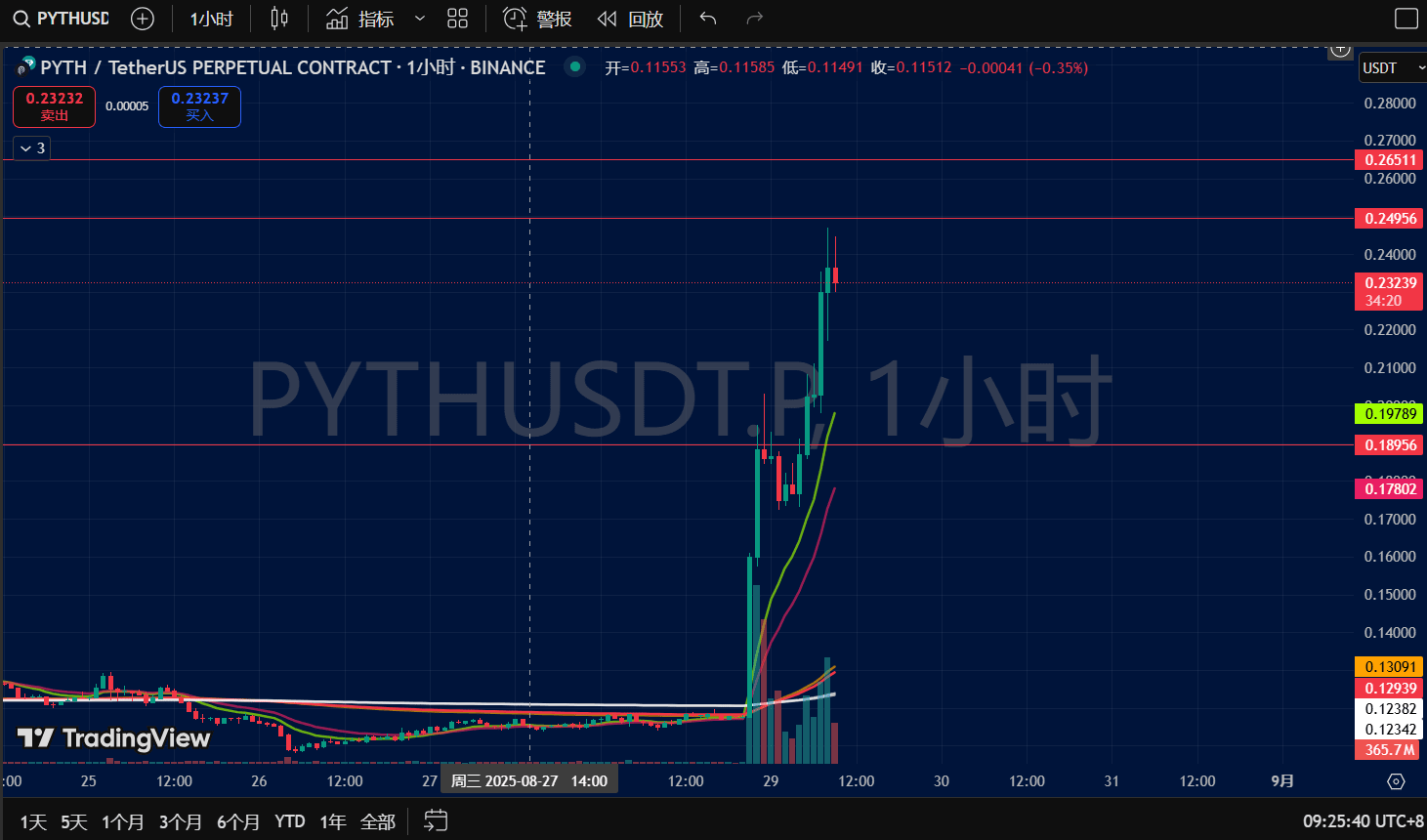This screenshot has height=840, width=1427.
Task: Click the 周三 2025-08-27 14:00 crosshair date label
Action: [529, 781]
